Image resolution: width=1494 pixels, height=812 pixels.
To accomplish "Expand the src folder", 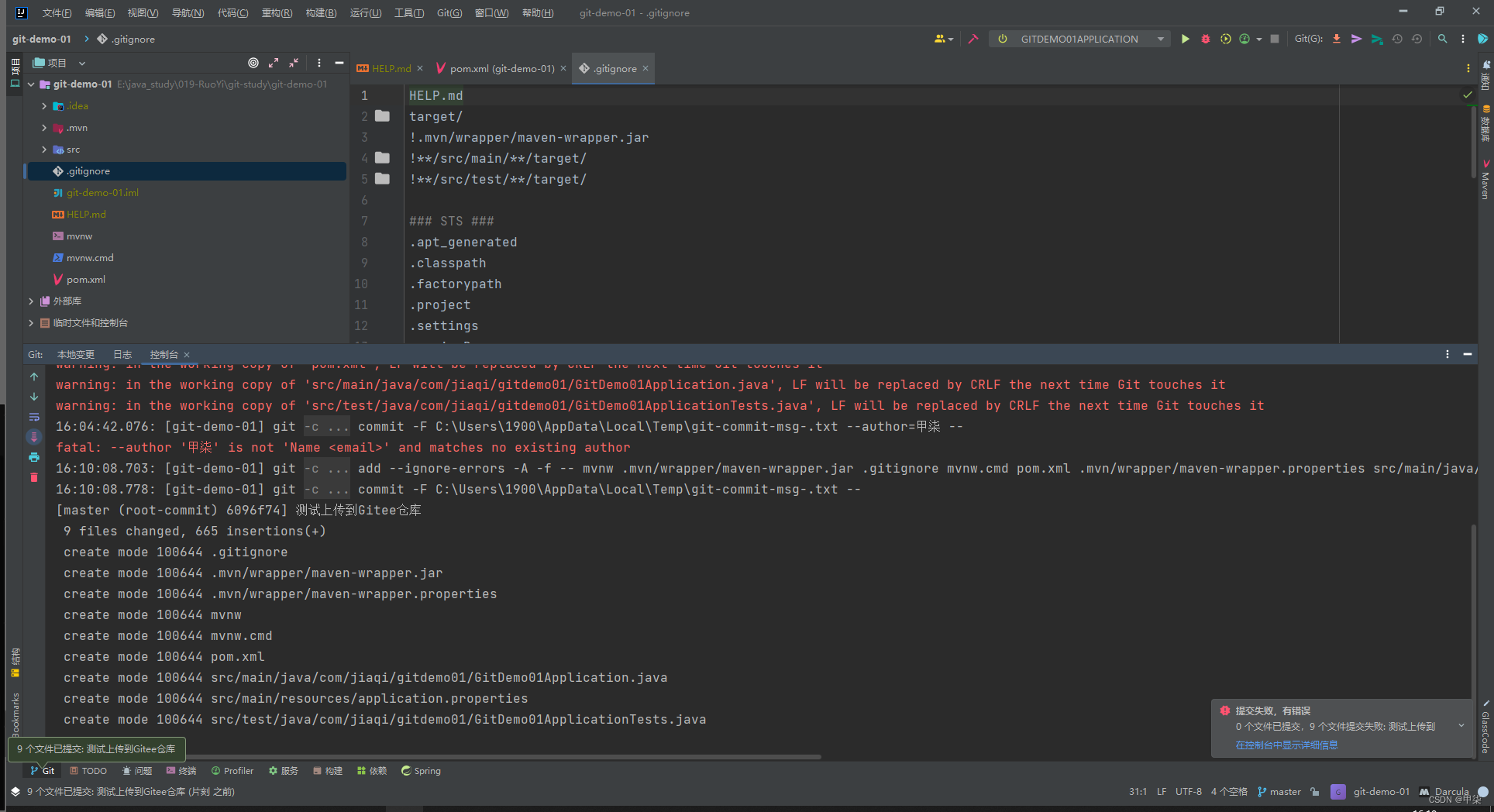I will tap(44, 150).
